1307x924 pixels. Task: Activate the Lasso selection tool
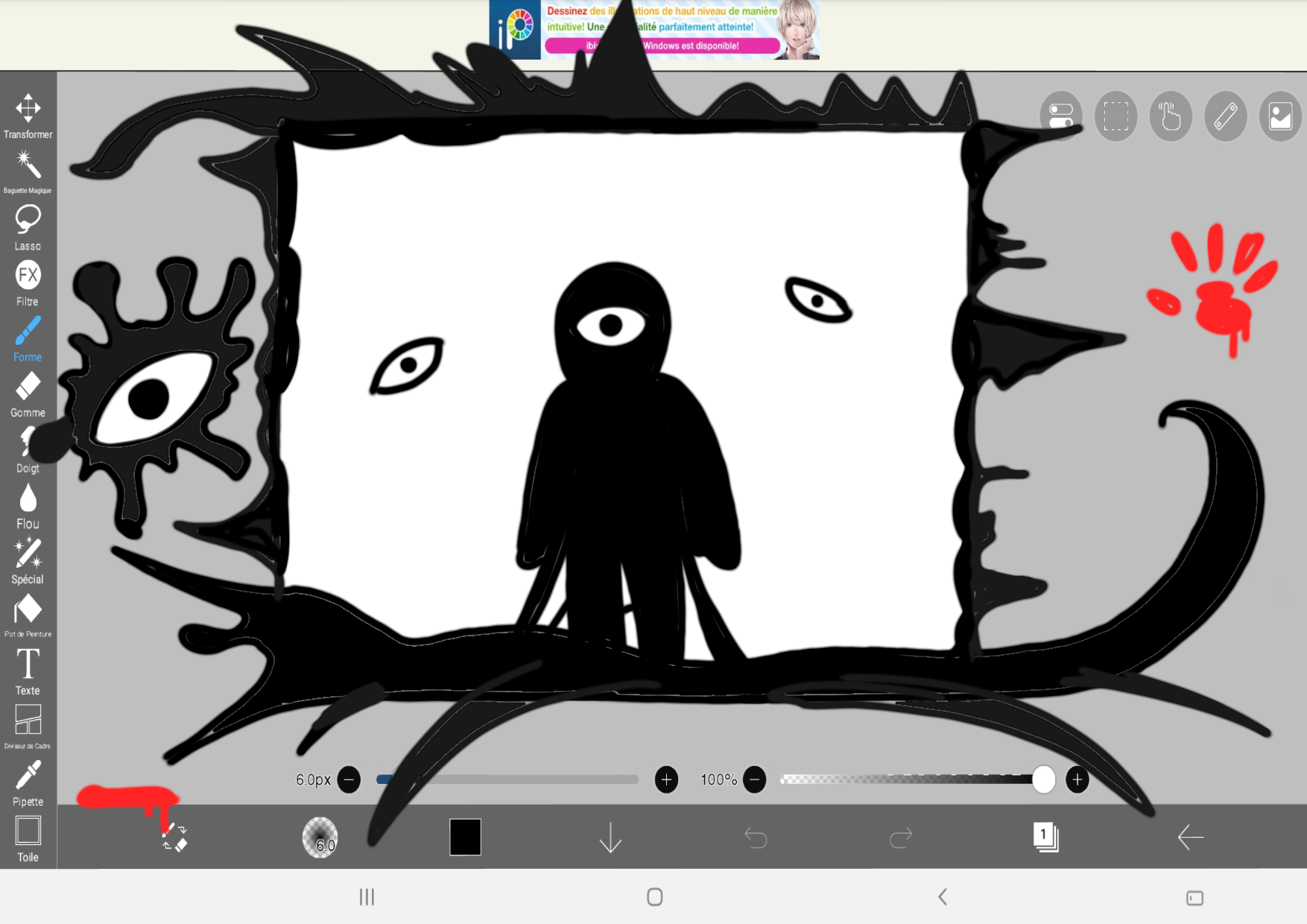[x=28, y=224]
